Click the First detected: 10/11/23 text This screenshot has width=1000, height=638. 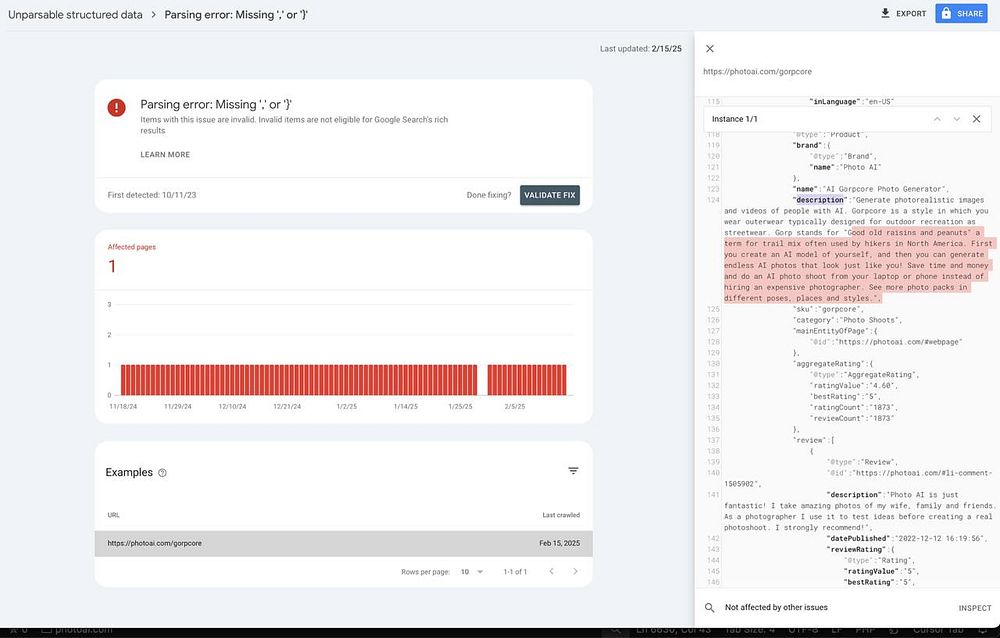click(x=152, y=195)
